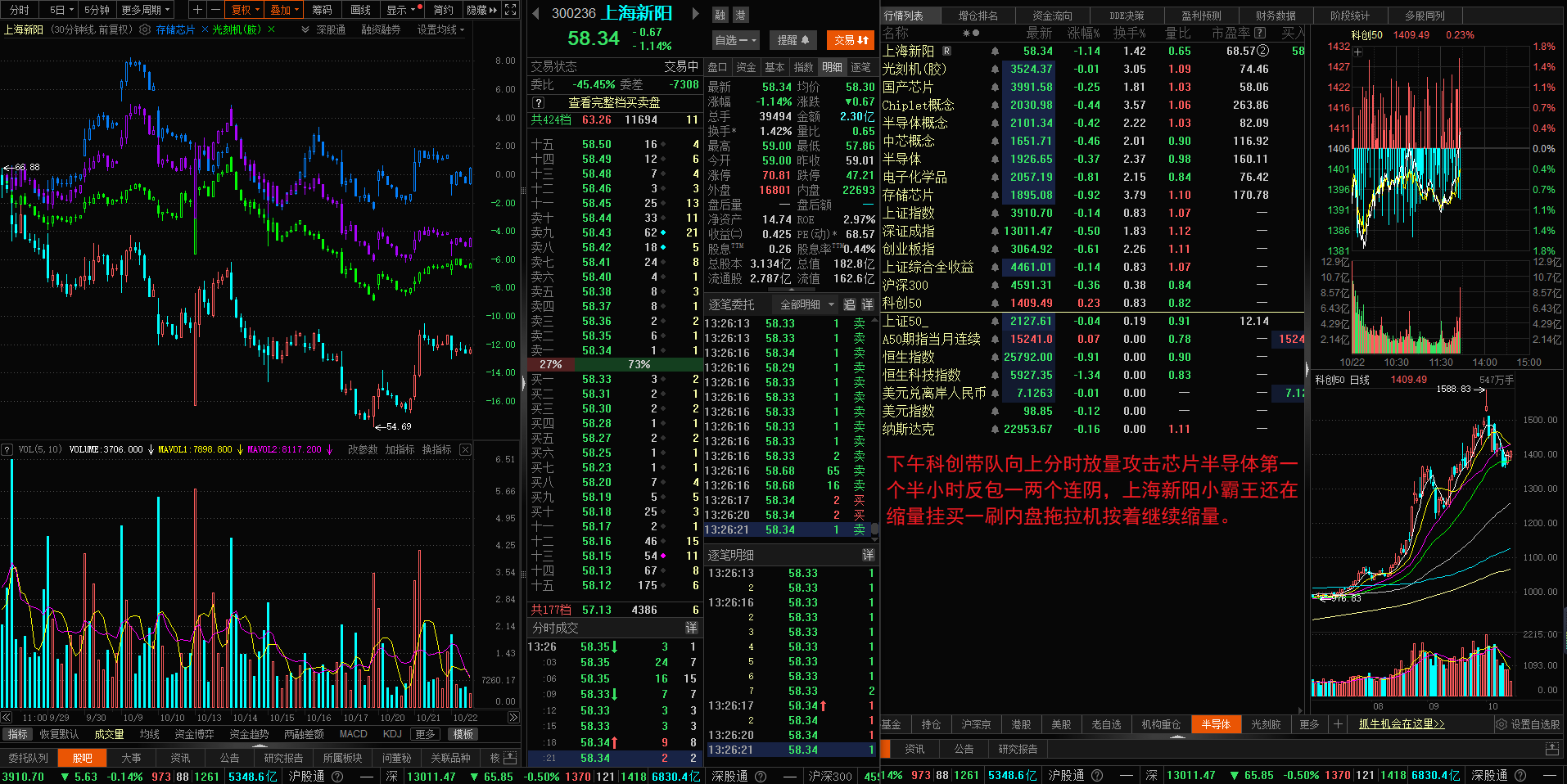Viewport: 1567px width, 784px height.
Task: Open the 更多周期 dropdown
Action: tap(146, 10)
